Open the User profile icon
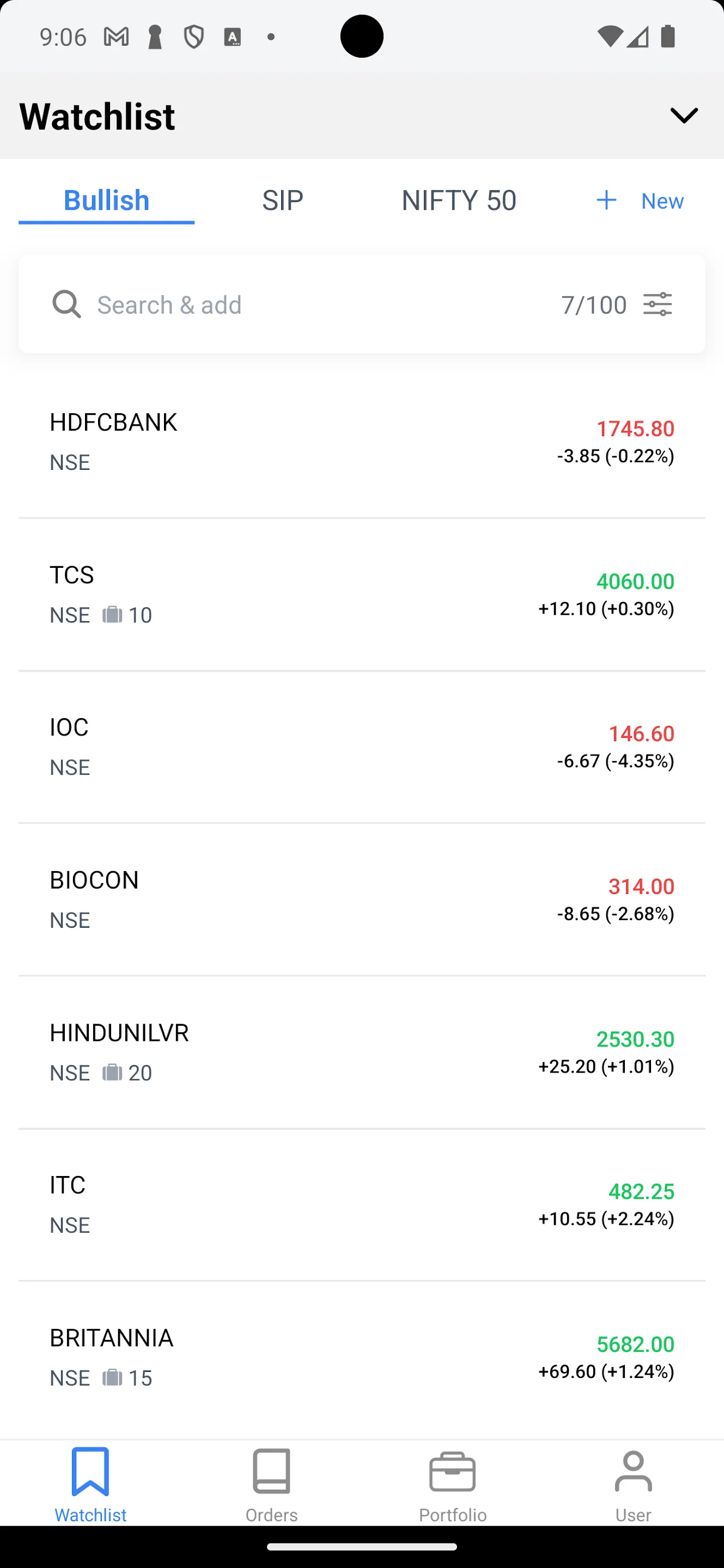This screenshot has width=724, height=1568. (633, 1471)
